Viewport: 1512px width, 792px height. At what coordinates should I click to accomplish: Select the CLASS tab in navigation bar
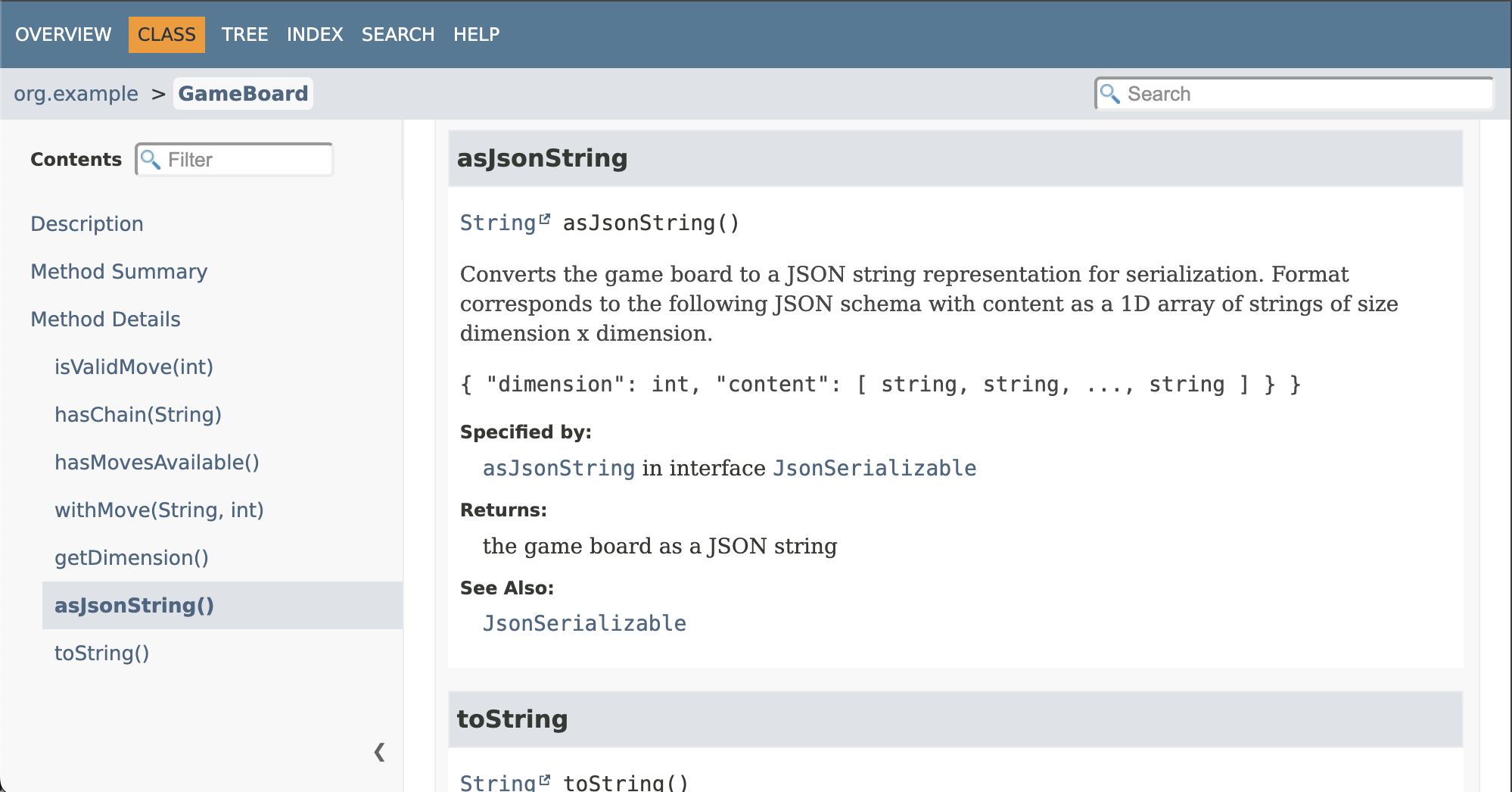[x=166, y=34]
